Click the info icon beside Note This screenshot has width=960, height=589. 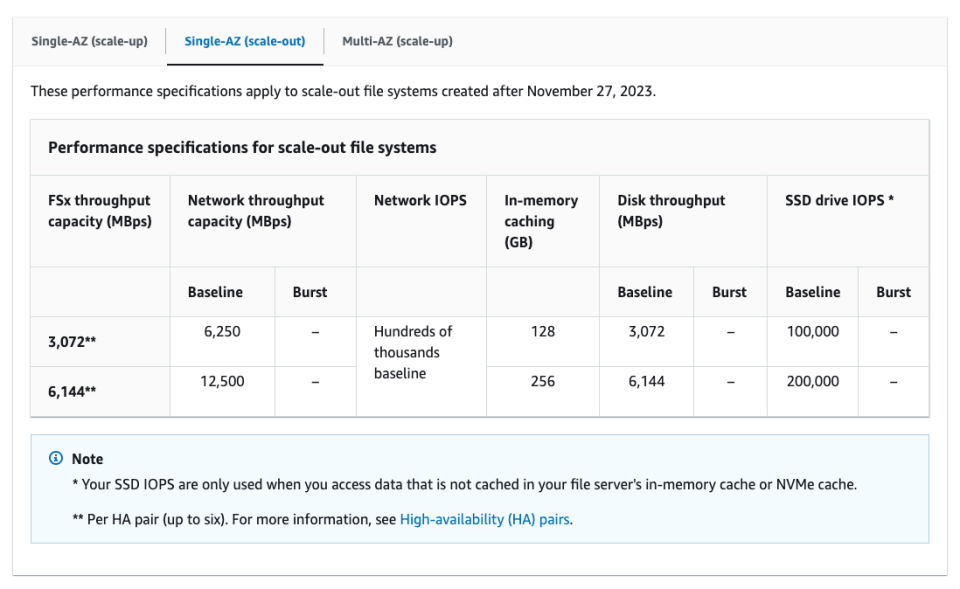[55, 459]
